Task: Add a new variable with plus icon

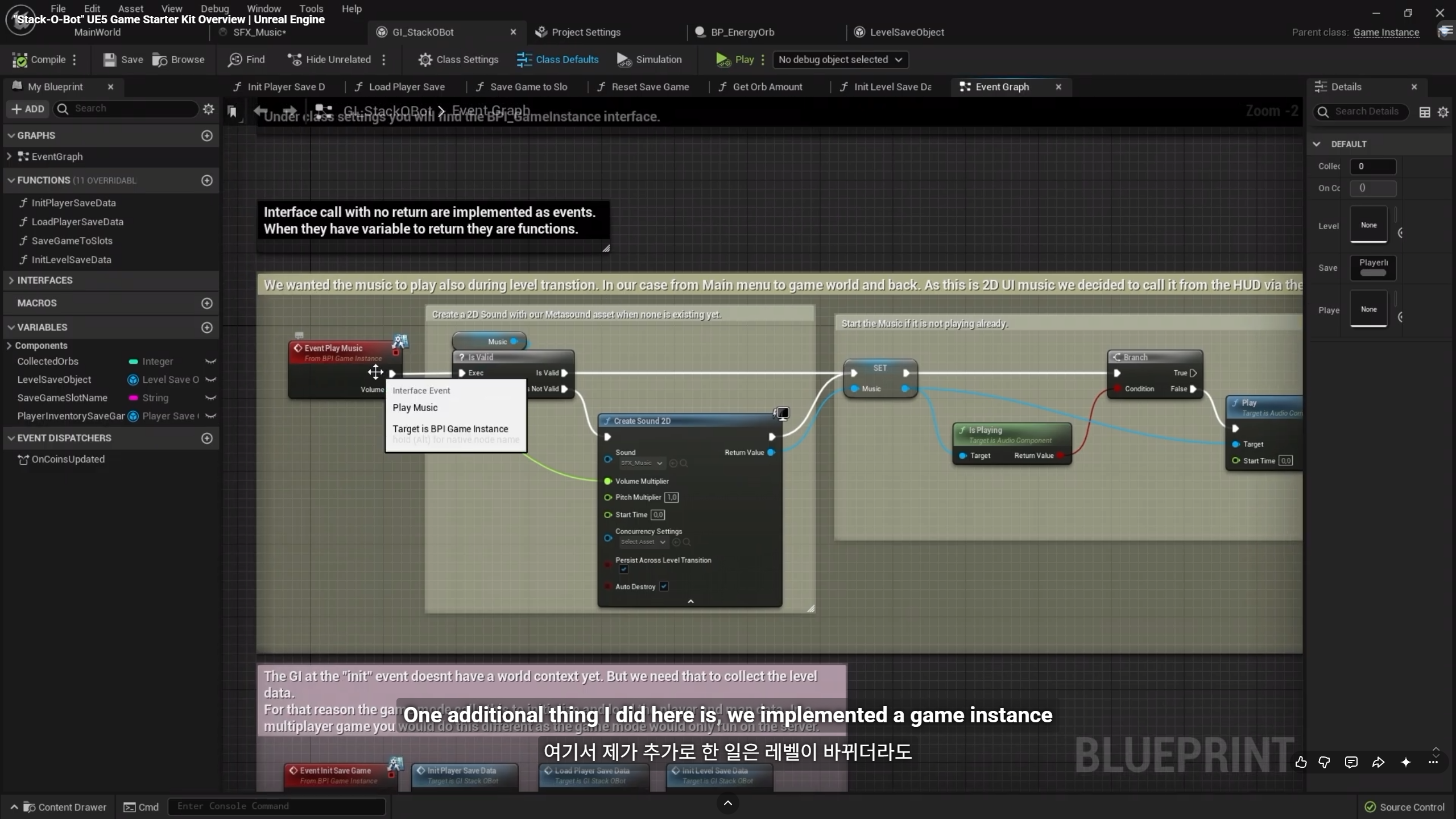Action: pos(207,328)
